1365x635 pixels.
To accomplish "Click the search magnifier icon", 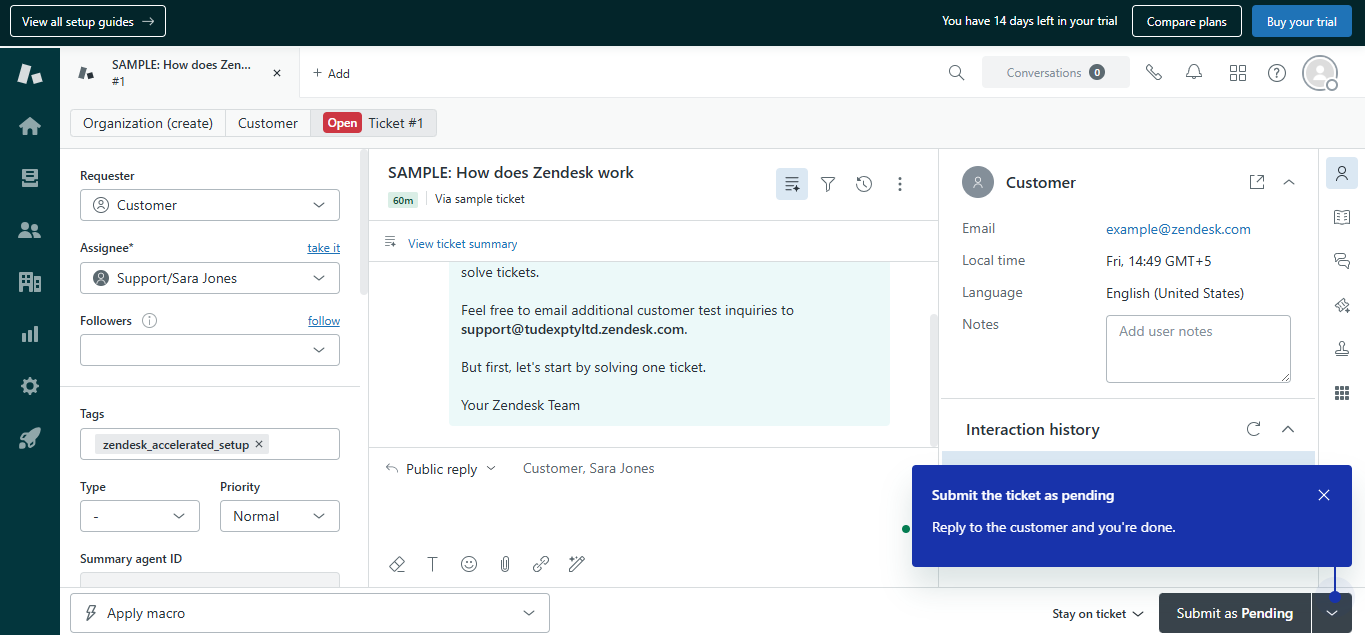I will (x=956, y=72).
